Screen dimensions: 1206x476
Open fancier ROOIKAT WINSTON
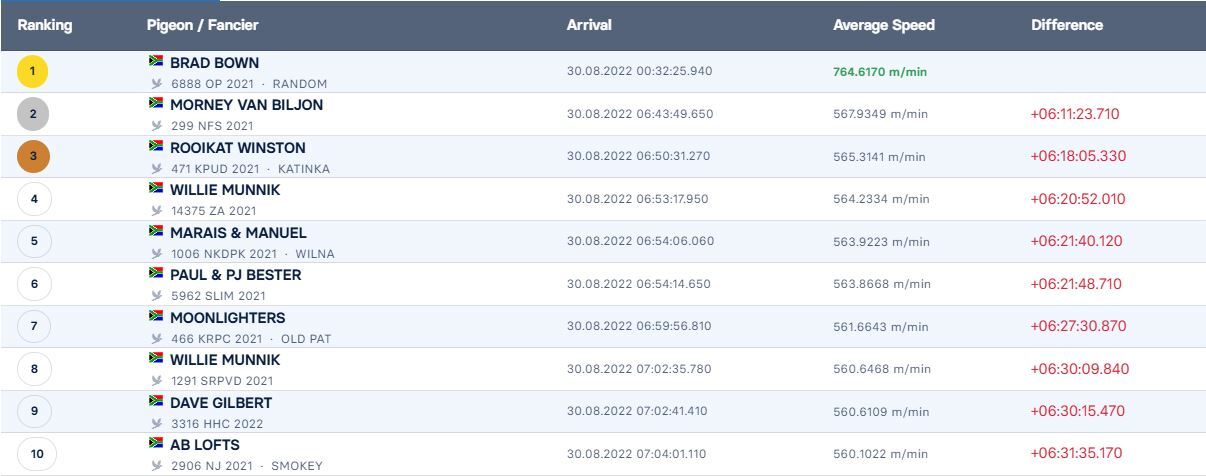(x=238, y=147)
